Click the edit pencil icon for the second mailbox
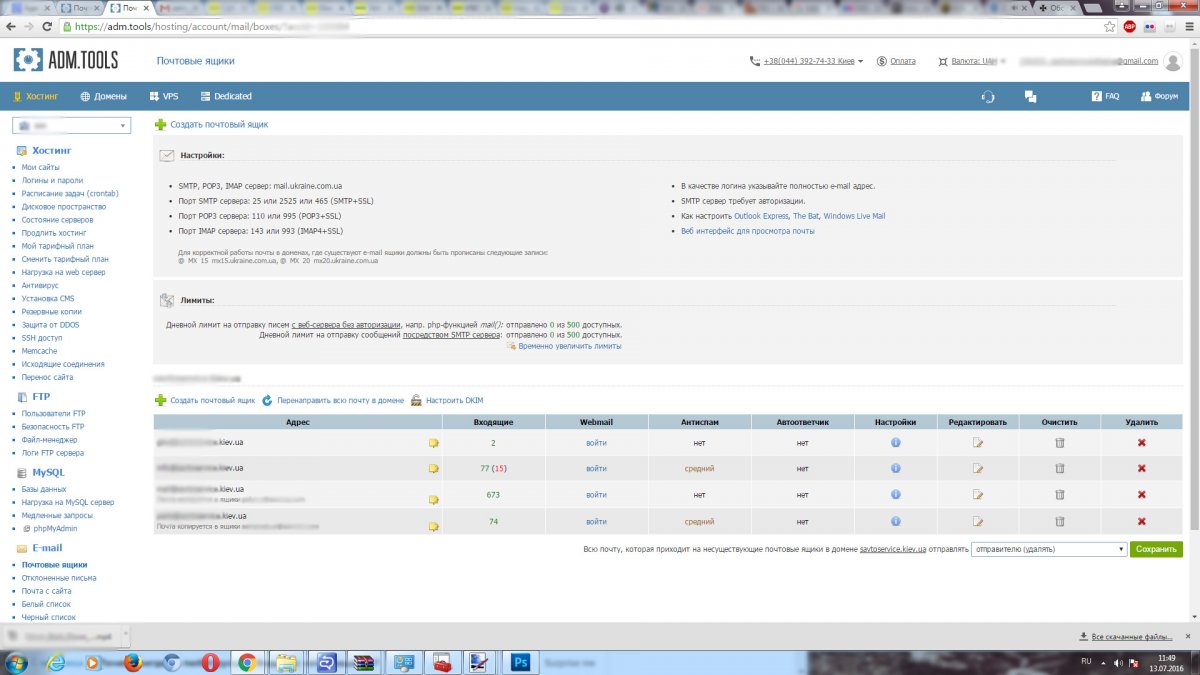This screenshot has height=675, width=1200. coord(978,468)
